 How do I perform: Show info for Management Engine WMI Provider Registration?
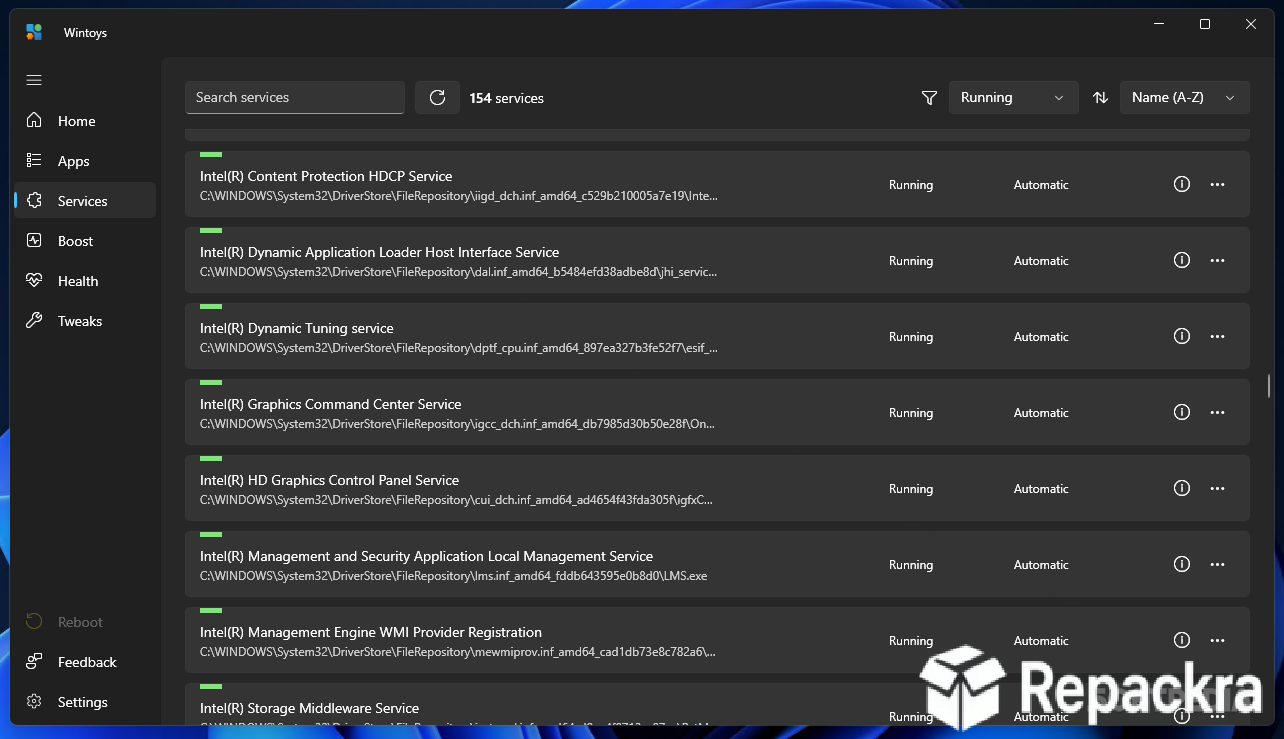(1181, 640)
